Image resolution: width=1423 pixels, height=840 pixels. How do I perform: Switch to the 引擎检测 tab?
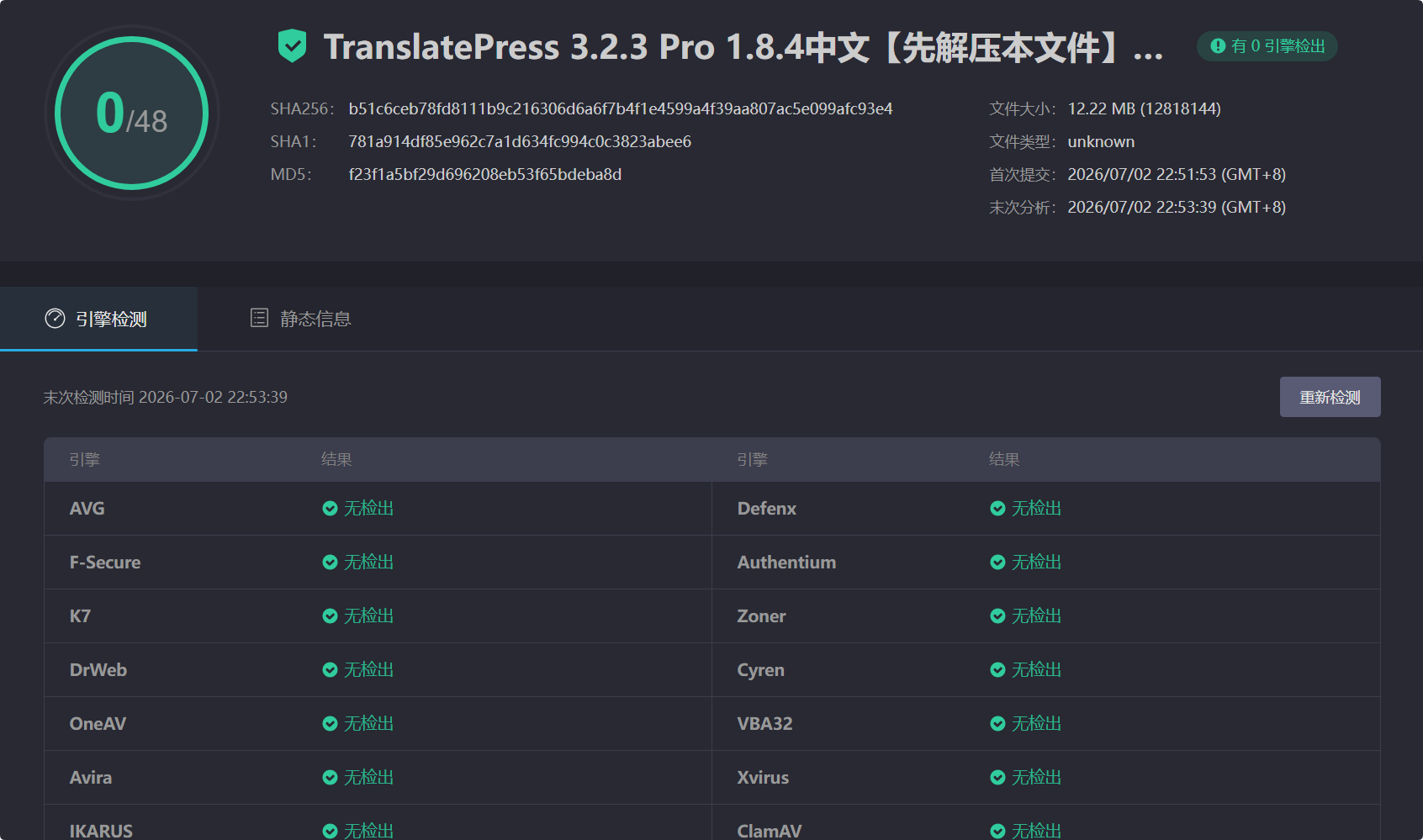click(x=98, y=319)
